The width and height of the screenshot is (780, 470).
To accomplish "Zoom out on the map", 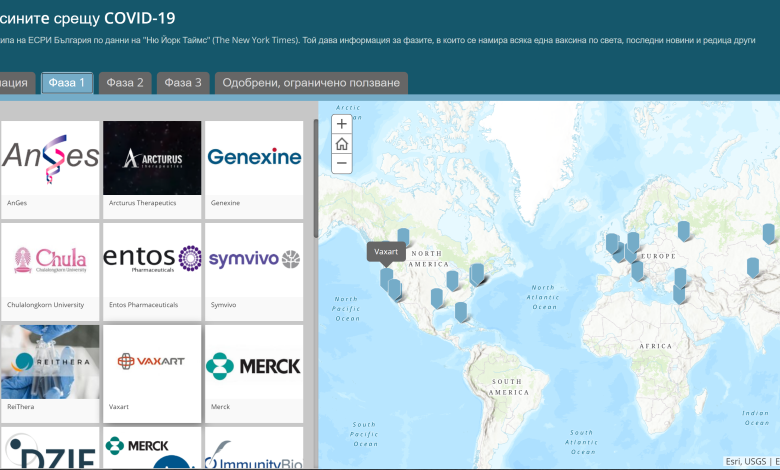I will (342, 163).
